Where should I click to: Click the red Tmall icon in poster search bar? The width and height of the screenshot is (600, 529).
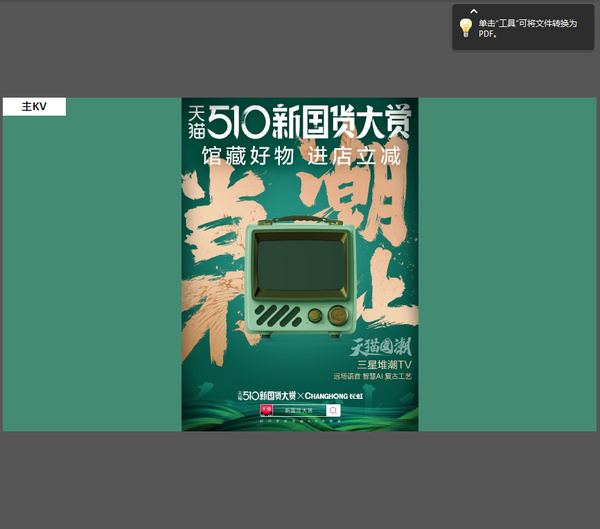pos(266,410)
